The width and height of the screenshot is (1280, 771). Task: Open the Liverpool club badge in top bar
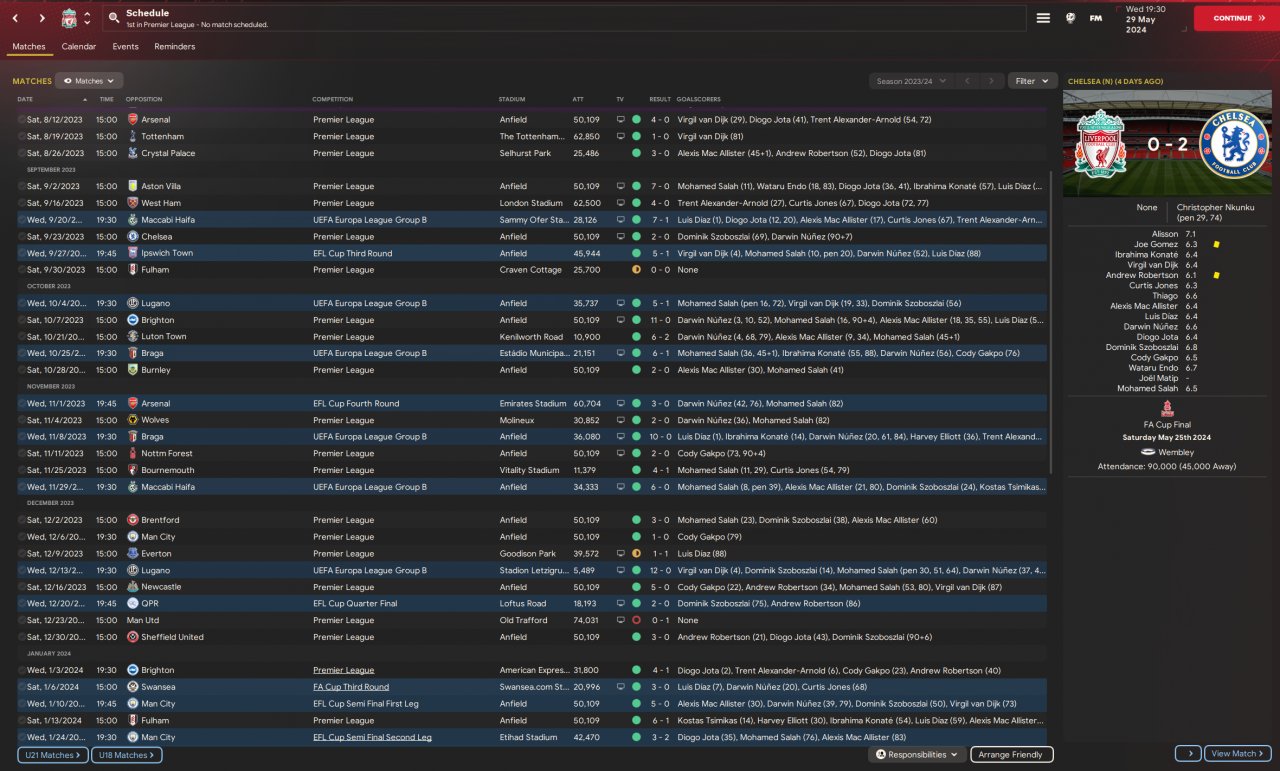point(69,18)
